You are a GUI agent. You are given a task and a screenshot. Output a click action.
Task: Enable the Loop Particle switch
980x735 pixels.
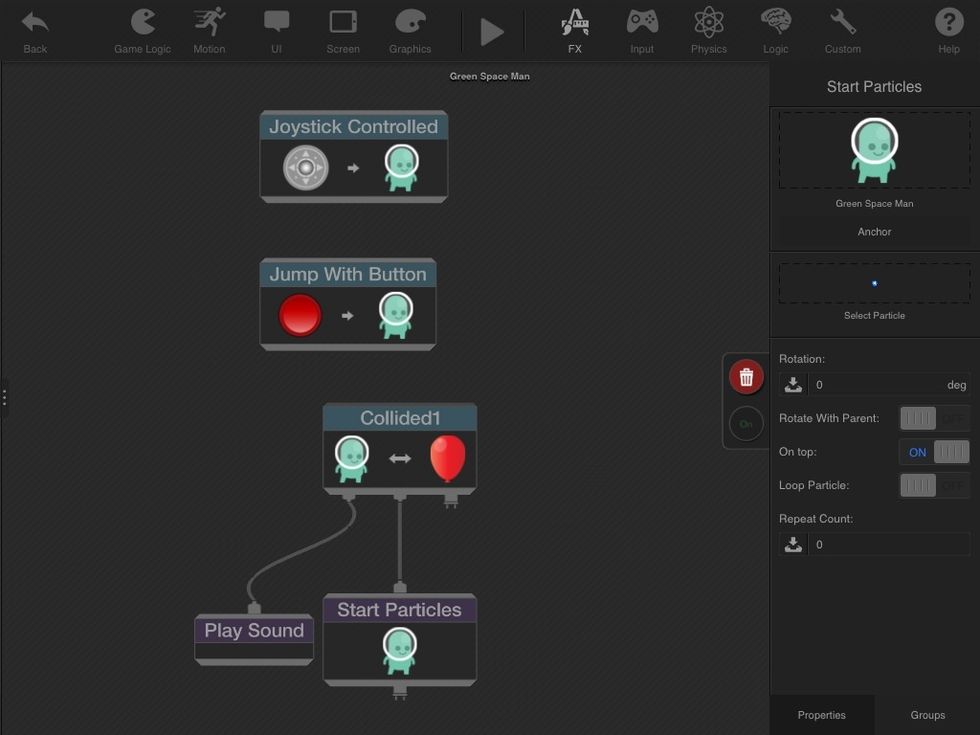point(934,486)
